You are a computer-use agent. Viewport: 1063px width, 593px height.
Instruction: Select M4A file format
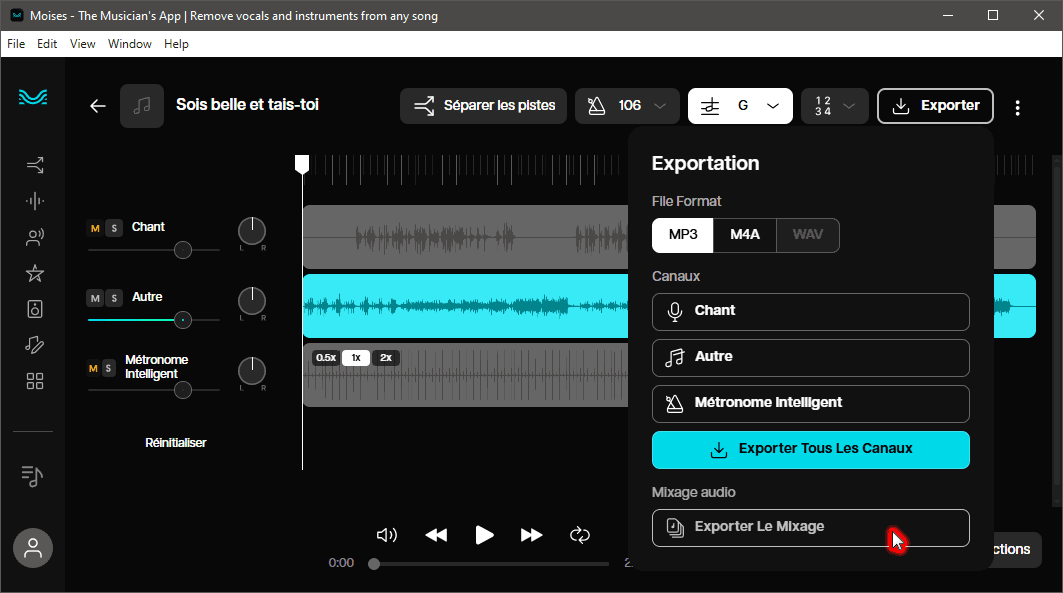[744, 235]
